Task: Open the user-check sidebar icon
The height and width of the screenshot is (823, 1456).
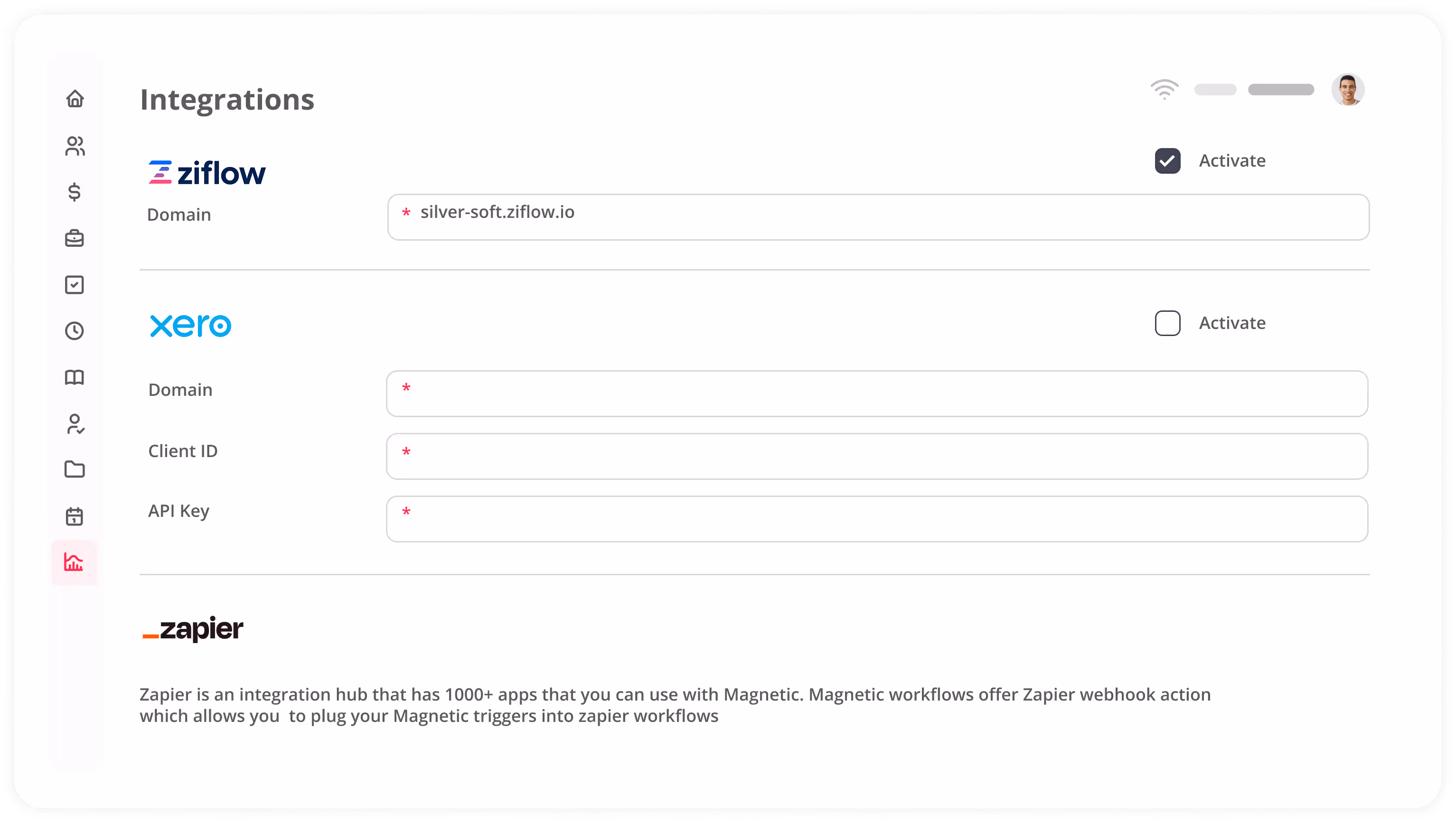Action: [x=75, y=424]
